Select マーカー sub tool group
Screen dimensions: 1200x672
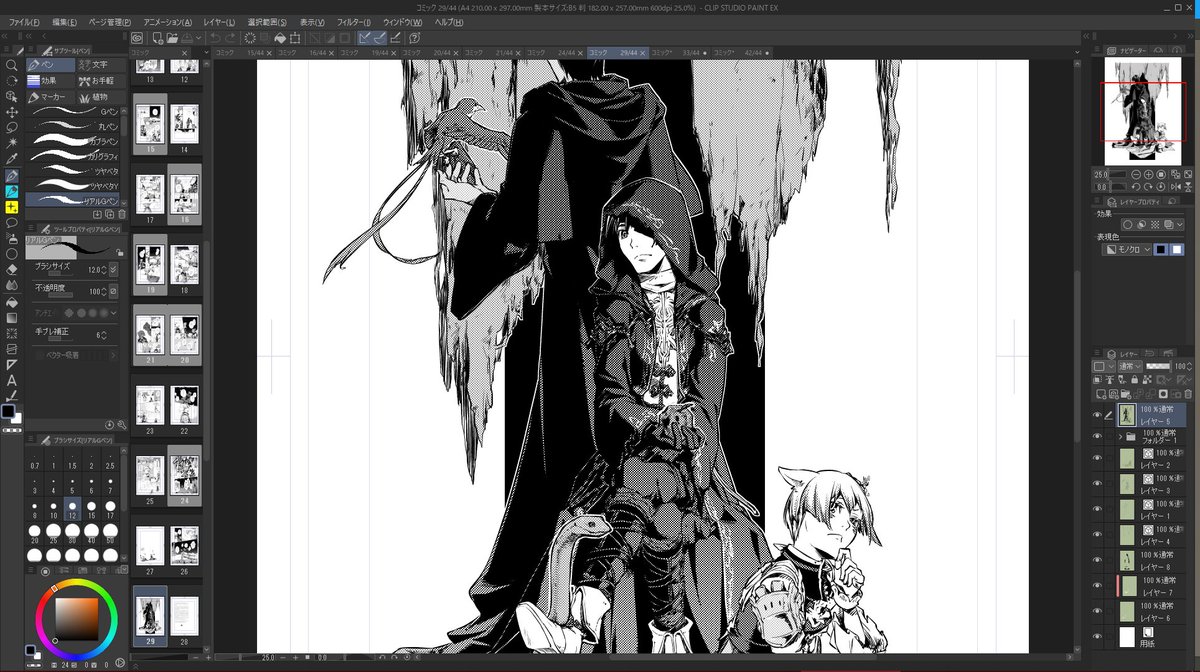pos(52,97)
